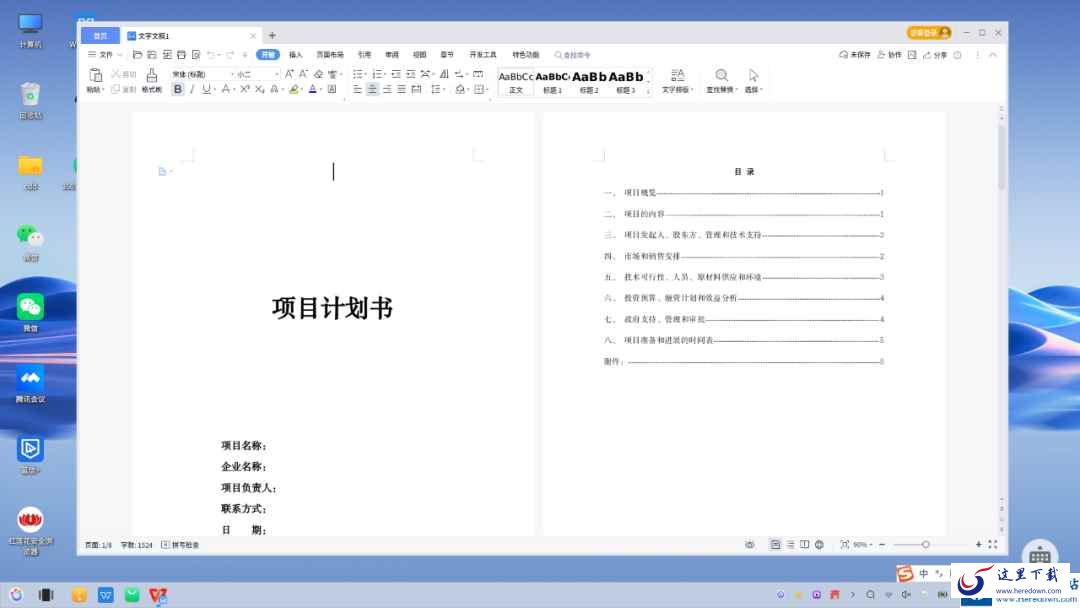This screenshot has width=1080, height=608.
Task: Click the numbered list icon
Action: [x=377, y=74]
